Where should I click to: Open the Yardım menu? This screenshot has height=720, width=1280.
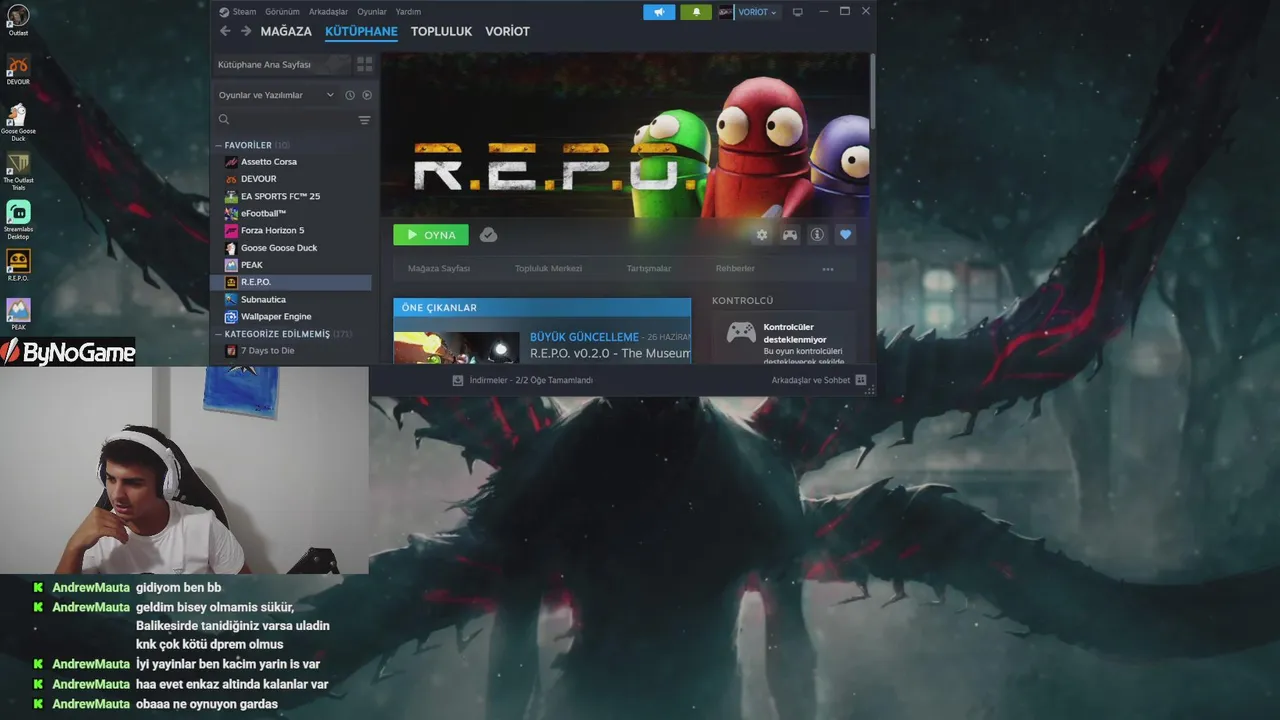point(408,12)
